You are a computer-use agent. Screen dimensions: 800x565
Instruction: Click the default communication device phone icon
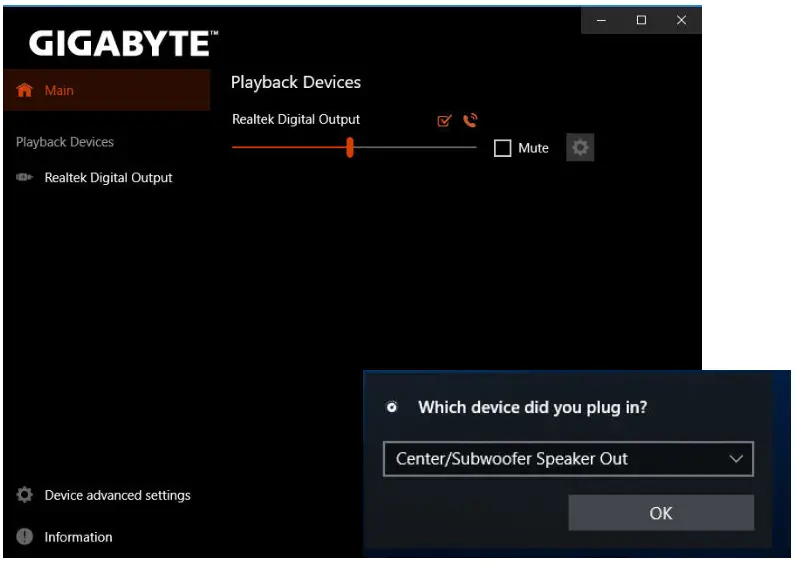[x=470, y=120]
